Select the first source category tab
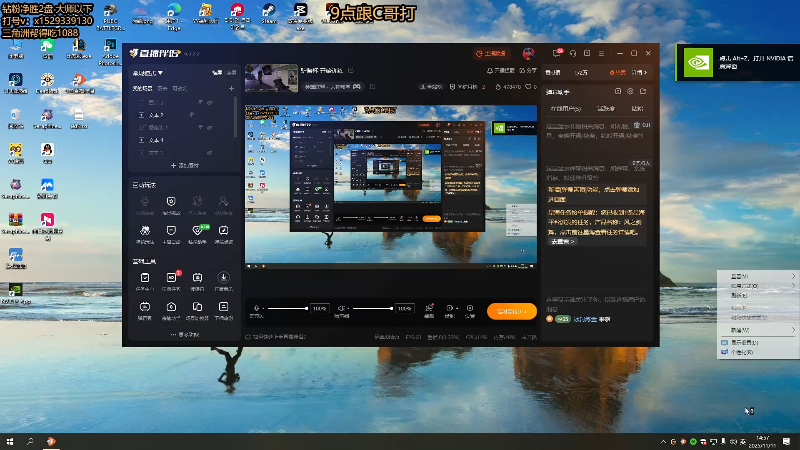Screen dimensions: 800x450 pos(142,88)
